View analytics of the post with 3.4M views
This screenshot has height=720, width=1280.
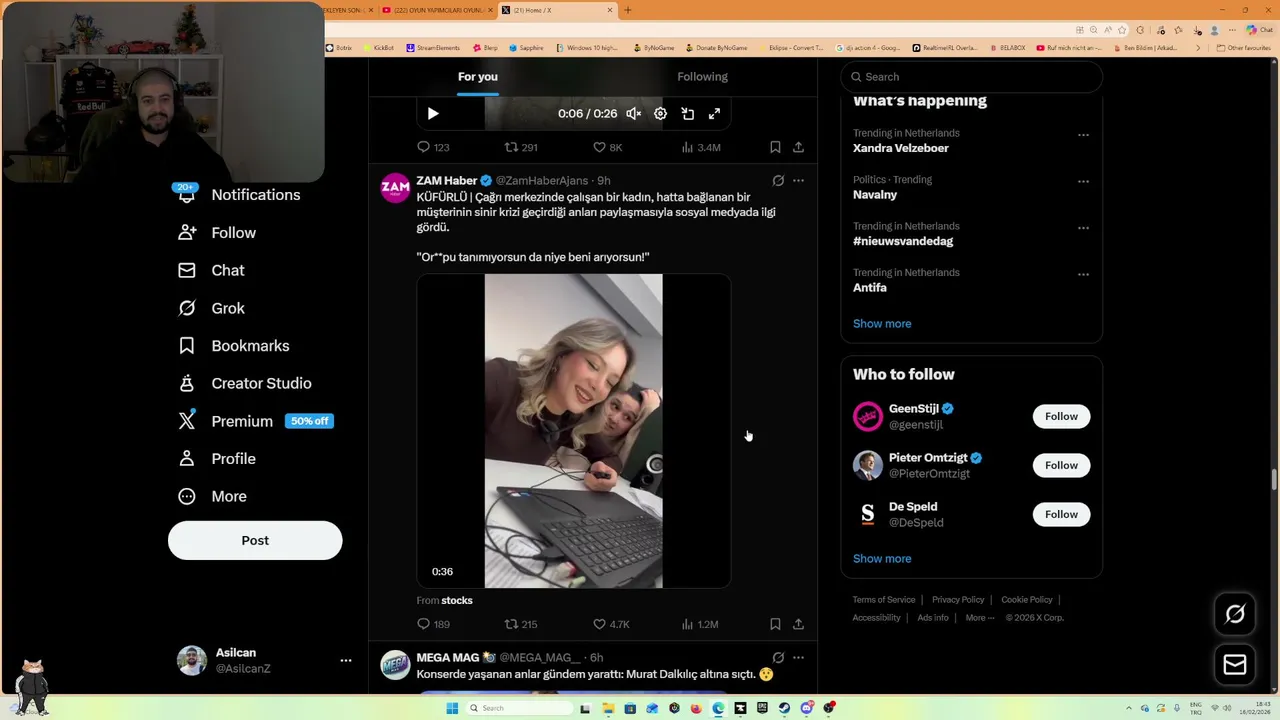701,147
